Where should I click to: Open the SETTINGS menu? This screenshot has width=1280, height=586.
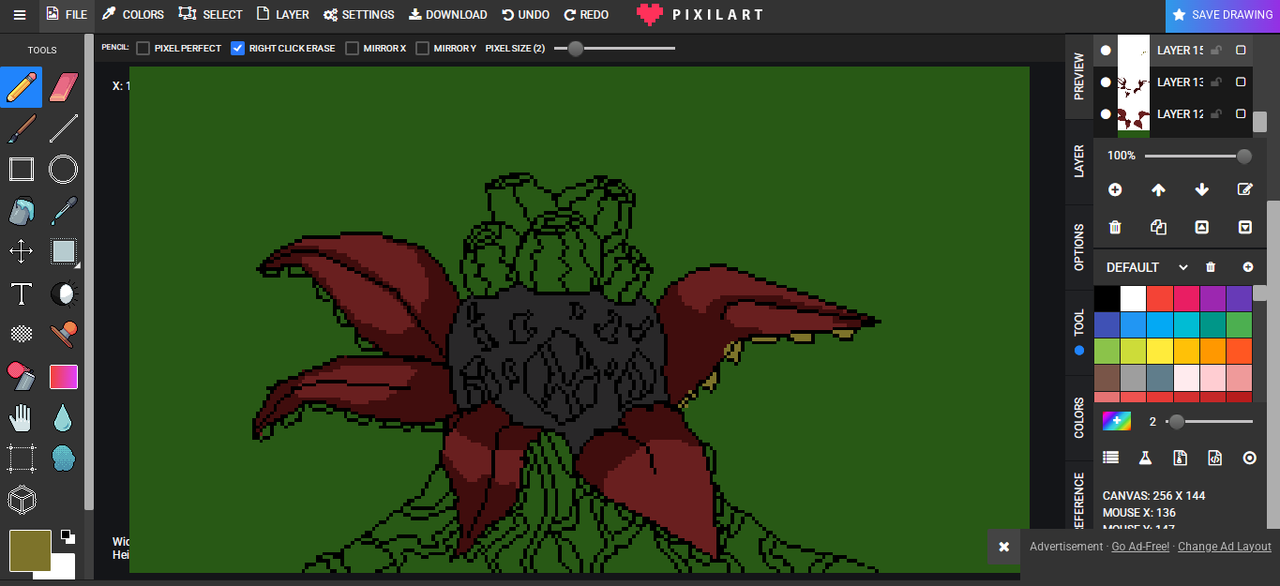(x=359, y=15)
